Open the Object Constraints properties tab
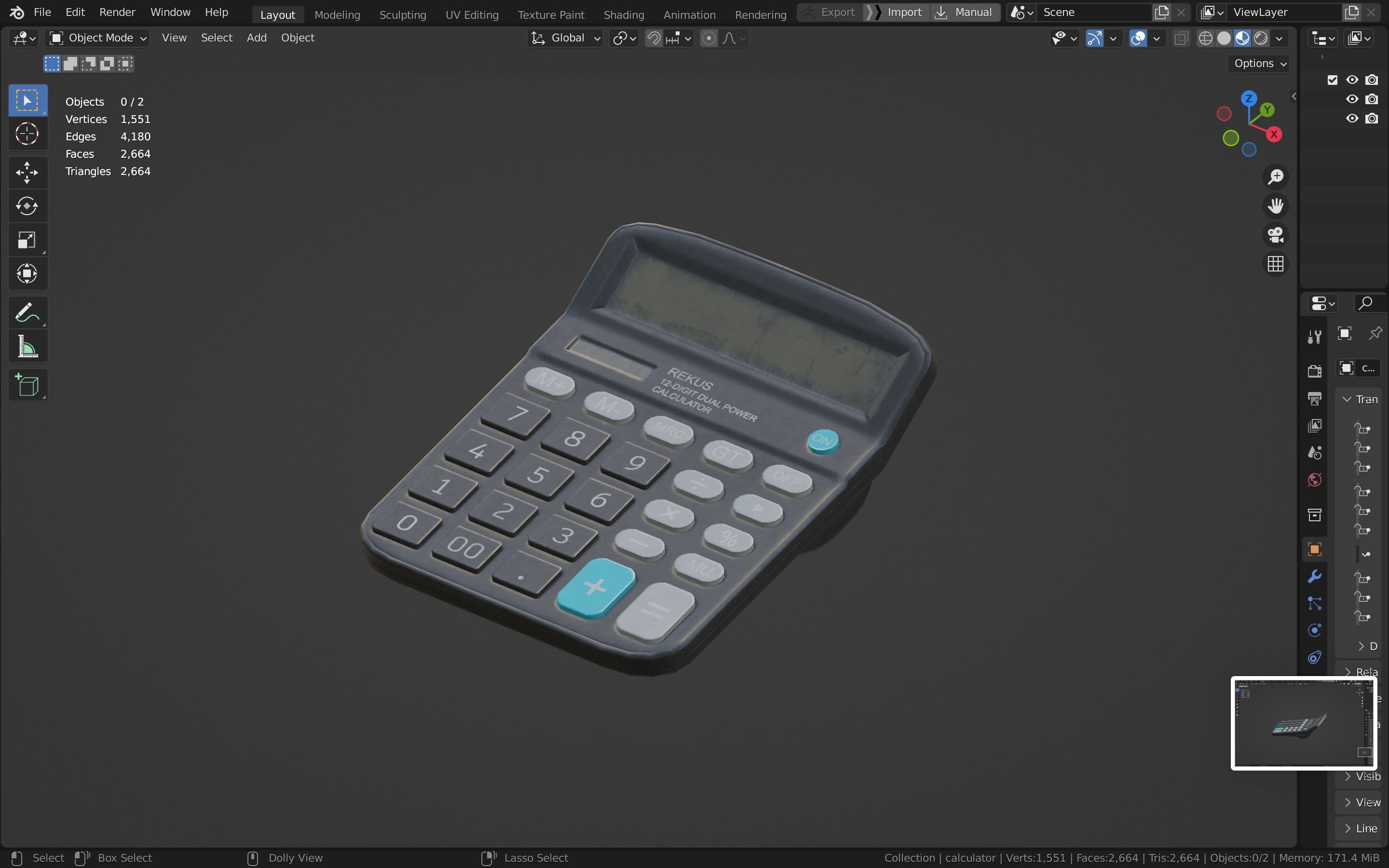1389x868 pixels. 1314,657
